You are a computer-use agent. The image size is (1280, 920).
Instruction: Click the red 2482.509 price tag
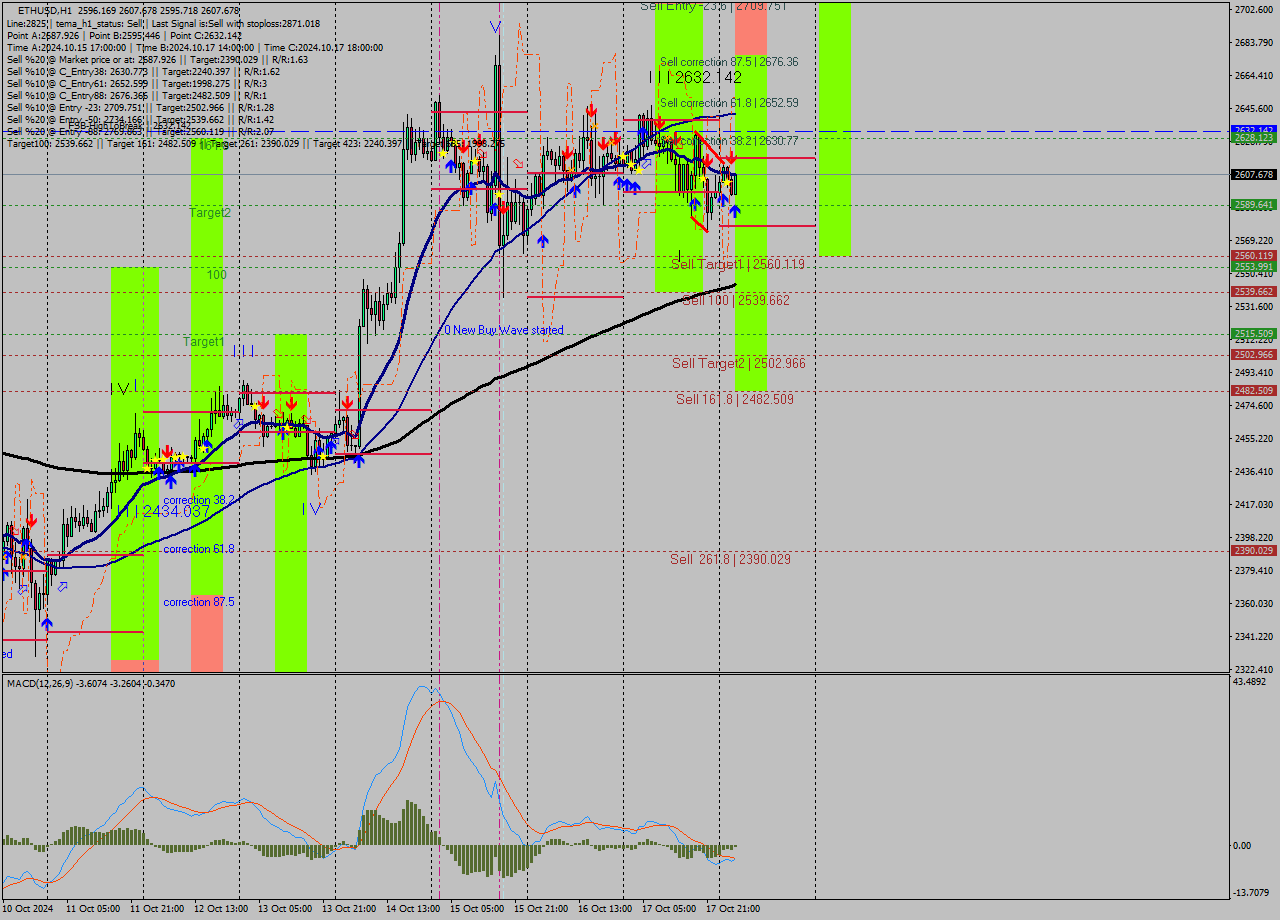coord(1253,391)
